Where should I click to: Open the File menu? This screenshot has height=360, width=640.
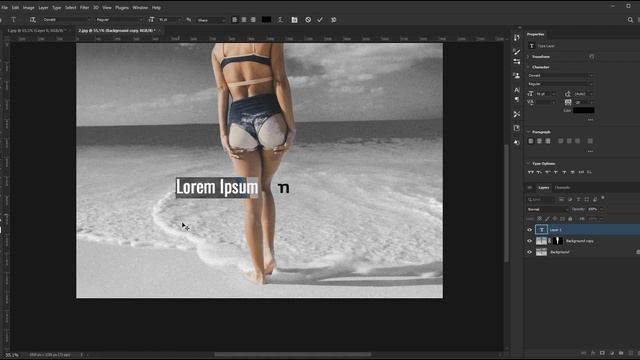(x=4, y=7)
